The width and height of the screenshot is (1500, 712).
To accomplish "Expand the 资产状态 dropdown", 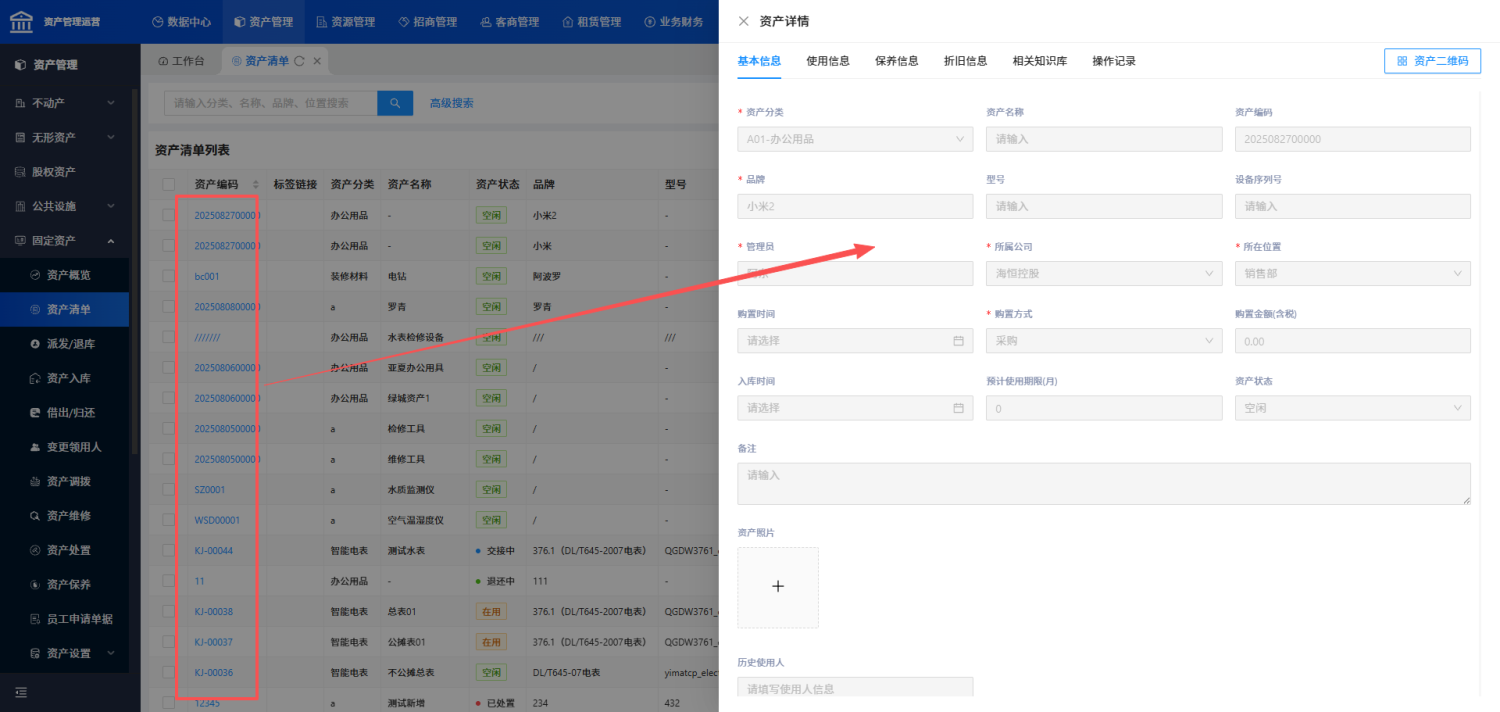I will point(1353,408).
